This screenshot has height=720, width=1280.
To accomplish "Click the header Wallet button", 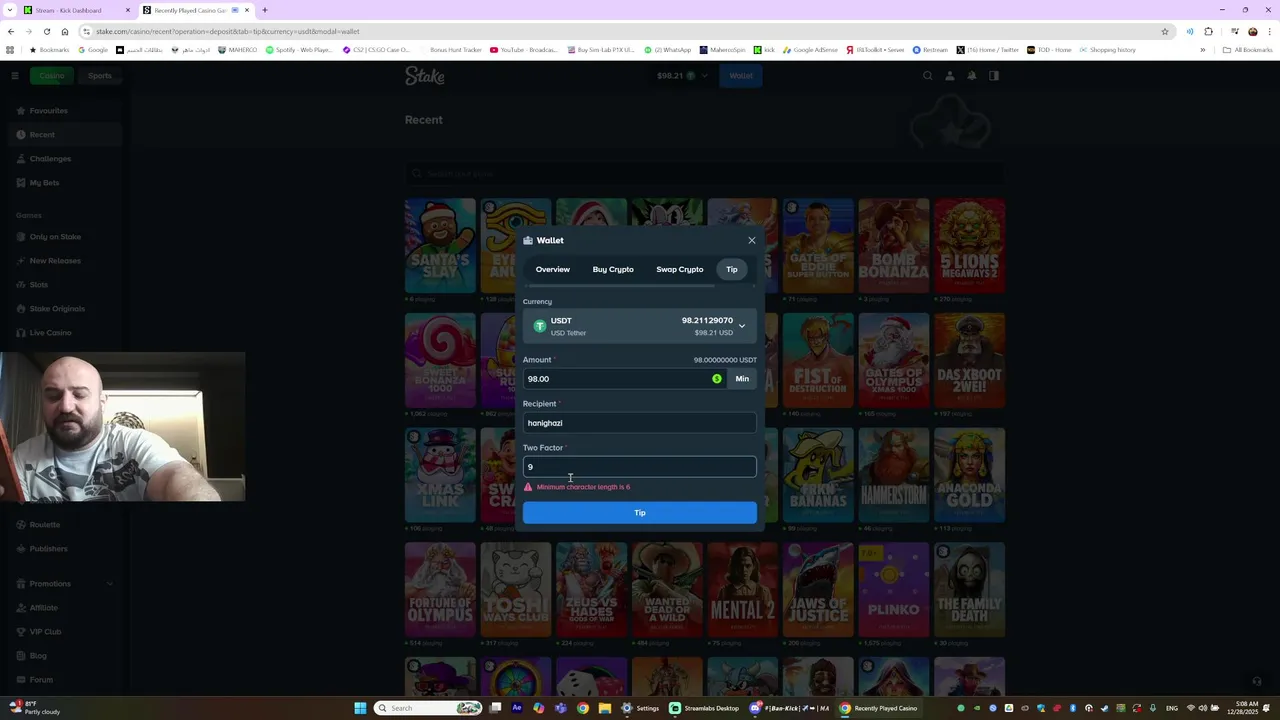I will (x=741, y=75).
